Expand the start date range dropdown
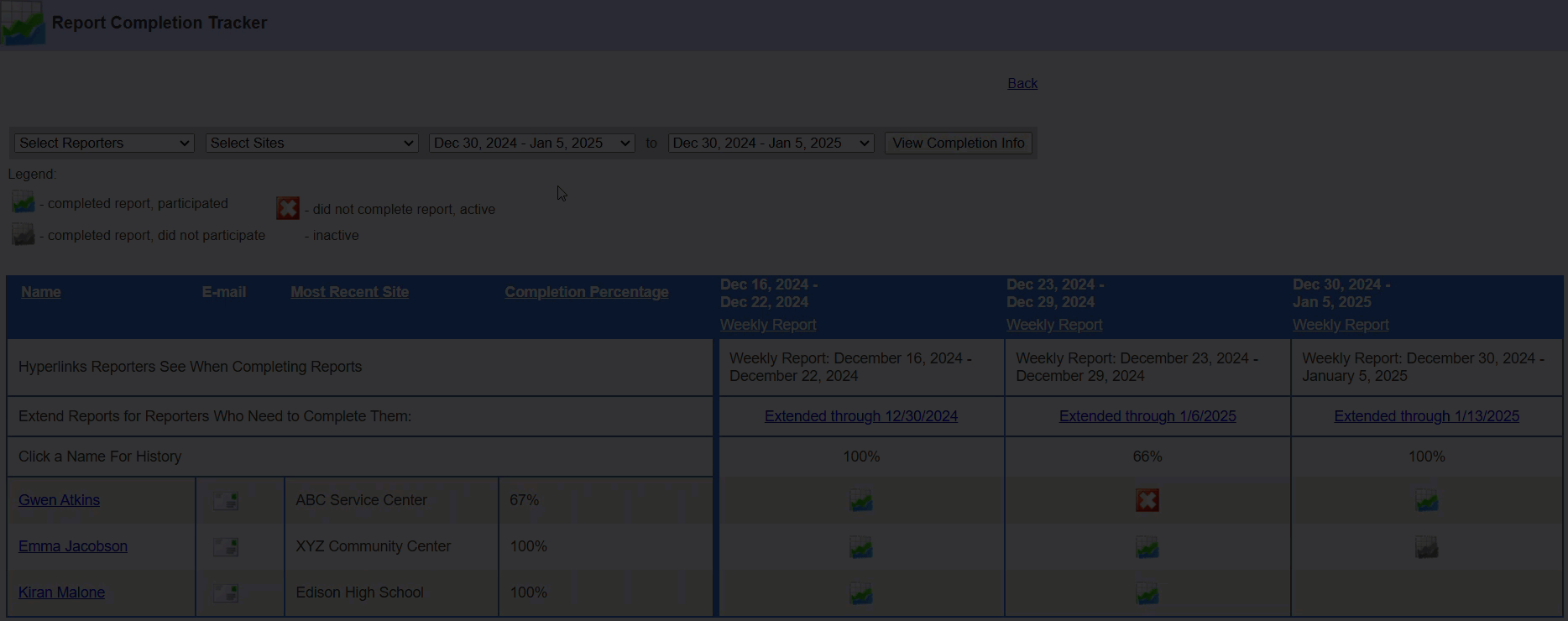This screenshot has width=1568, height=621. 531,144
